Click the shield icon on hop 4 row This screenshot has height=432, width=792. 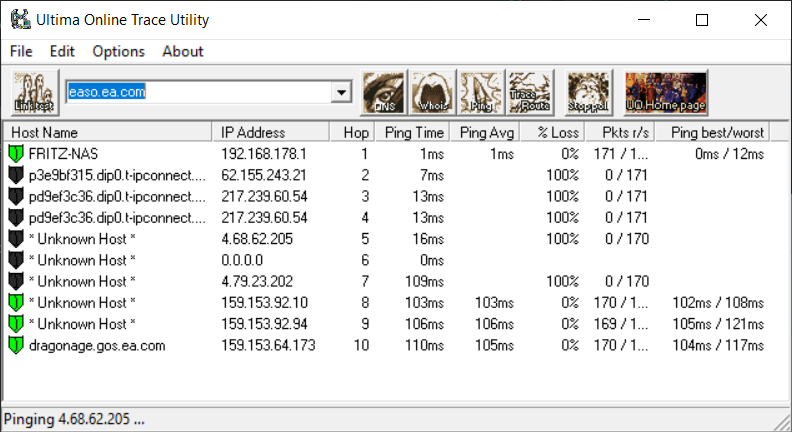pos(16,217)
